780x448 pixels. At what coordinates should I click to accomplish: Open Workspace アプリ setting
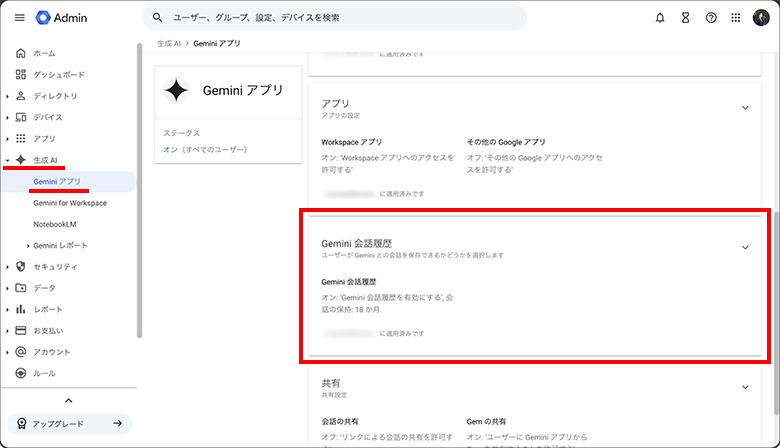(x=352, y=142)
